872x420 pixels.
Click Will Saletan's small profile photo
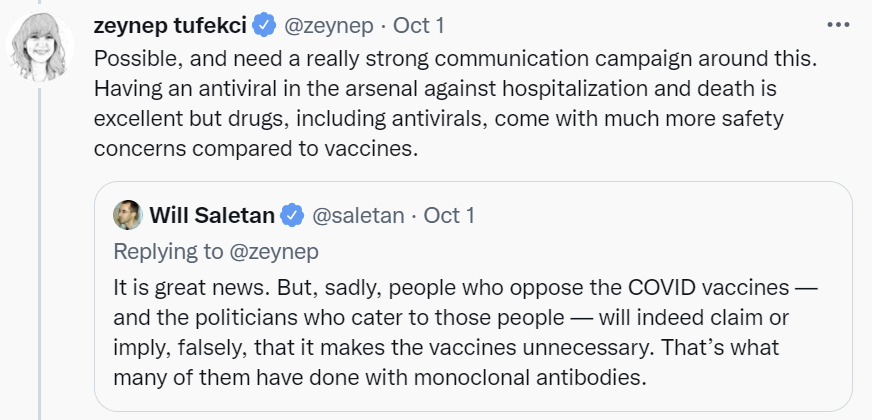tap(127, 215)
